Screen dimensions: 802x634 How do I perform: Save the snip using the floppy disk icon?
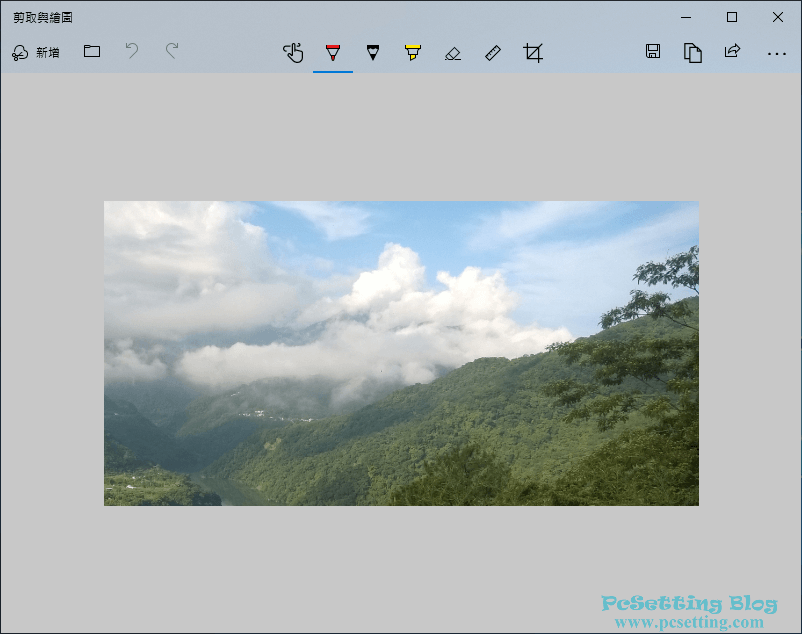(x=653, y=52)
